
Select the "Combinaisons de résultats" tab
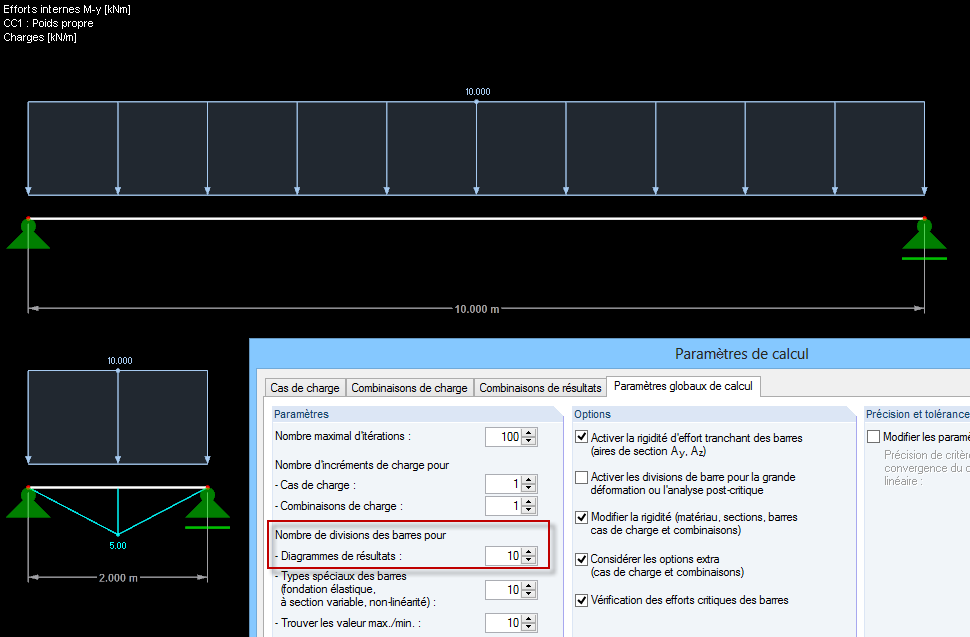coord(542,386)
